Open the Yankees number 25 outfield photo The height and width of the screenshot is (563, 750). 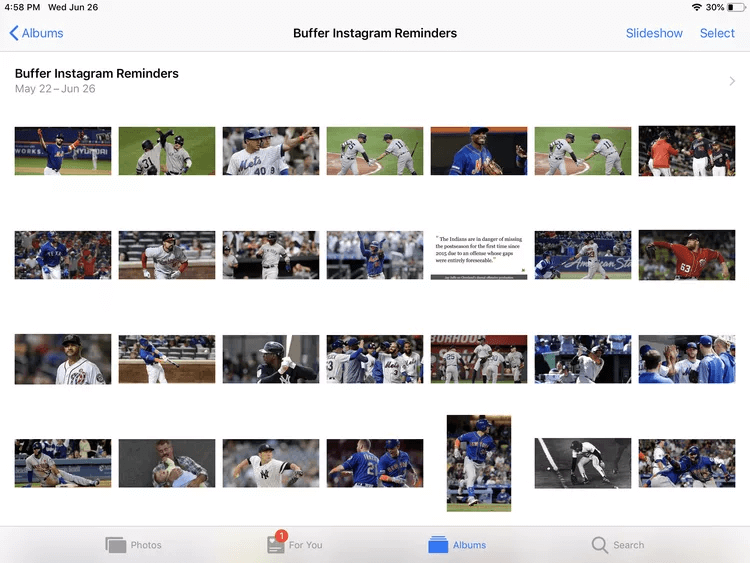tap(479, 359)
